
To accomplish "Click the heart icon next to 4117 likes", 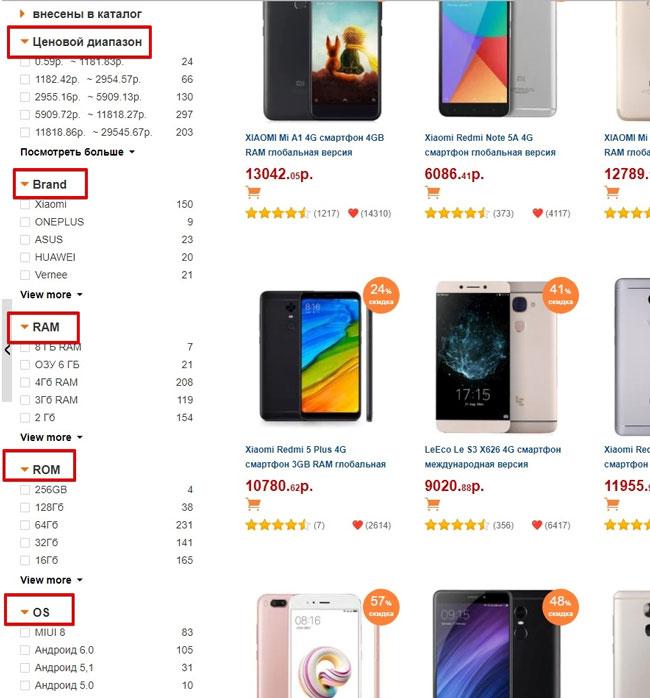I will [x=537, y=213].
